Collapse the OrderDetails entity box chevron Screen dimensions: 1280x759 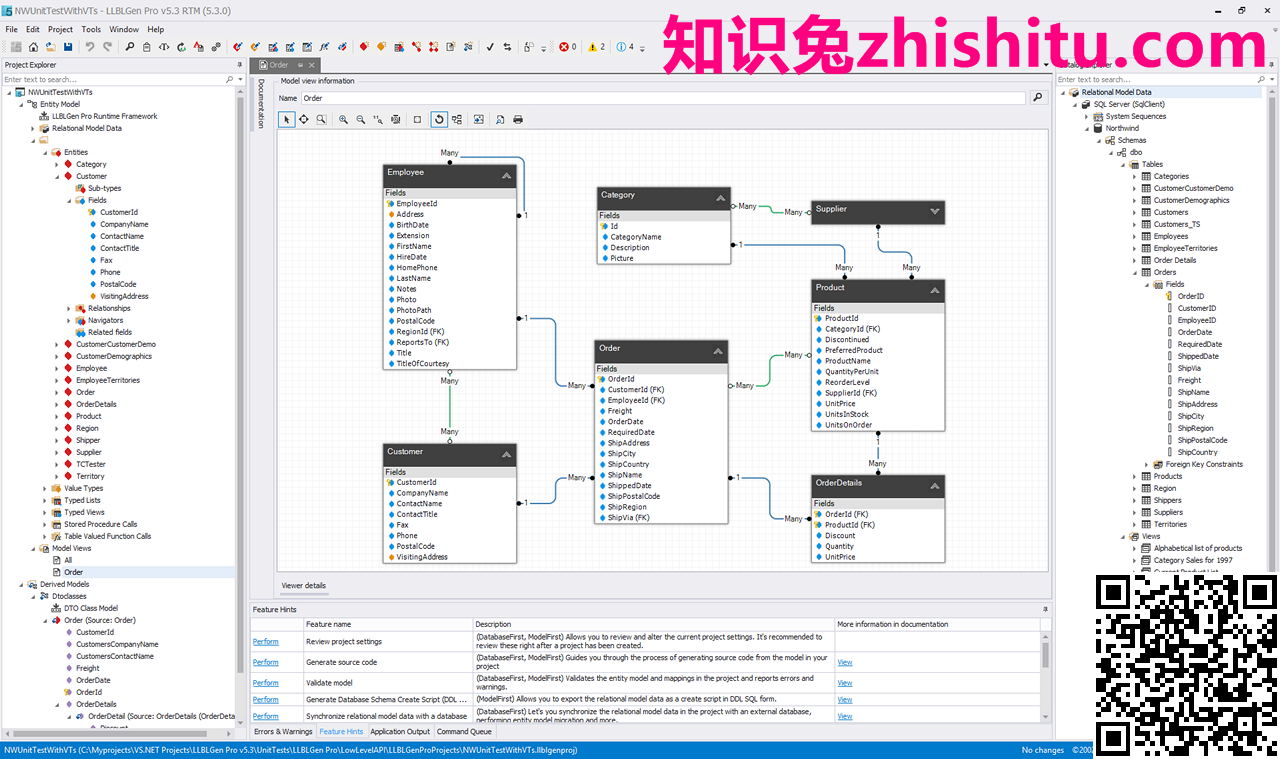pos(934,486)
